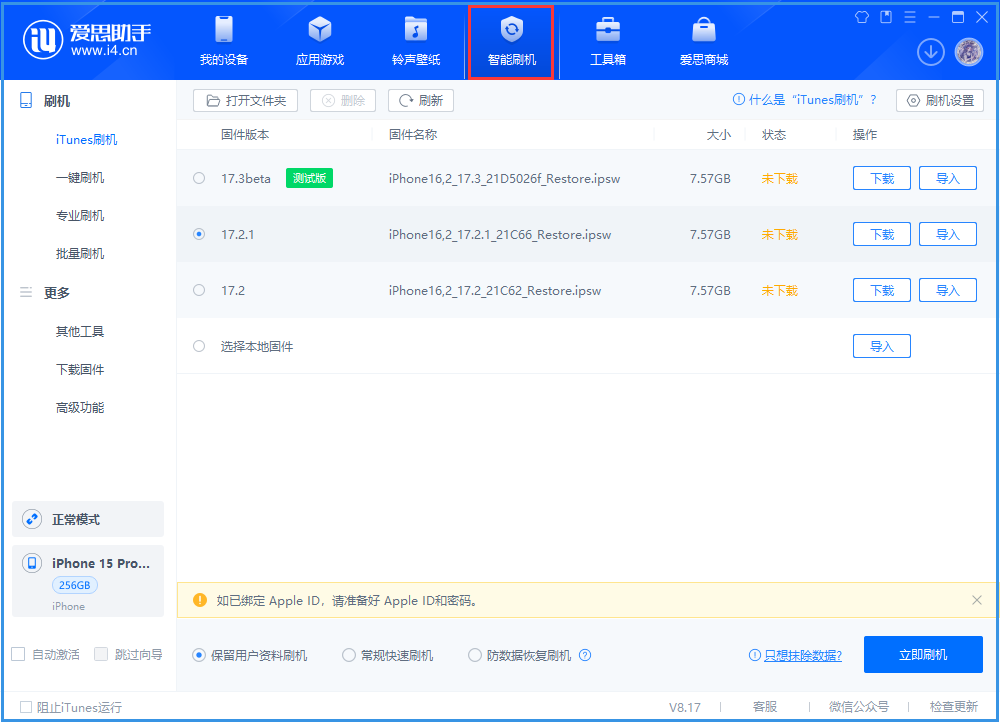Dismiss the Apple ID warning banner
The width and height of the screenshot is (1000, 722).
977,601
